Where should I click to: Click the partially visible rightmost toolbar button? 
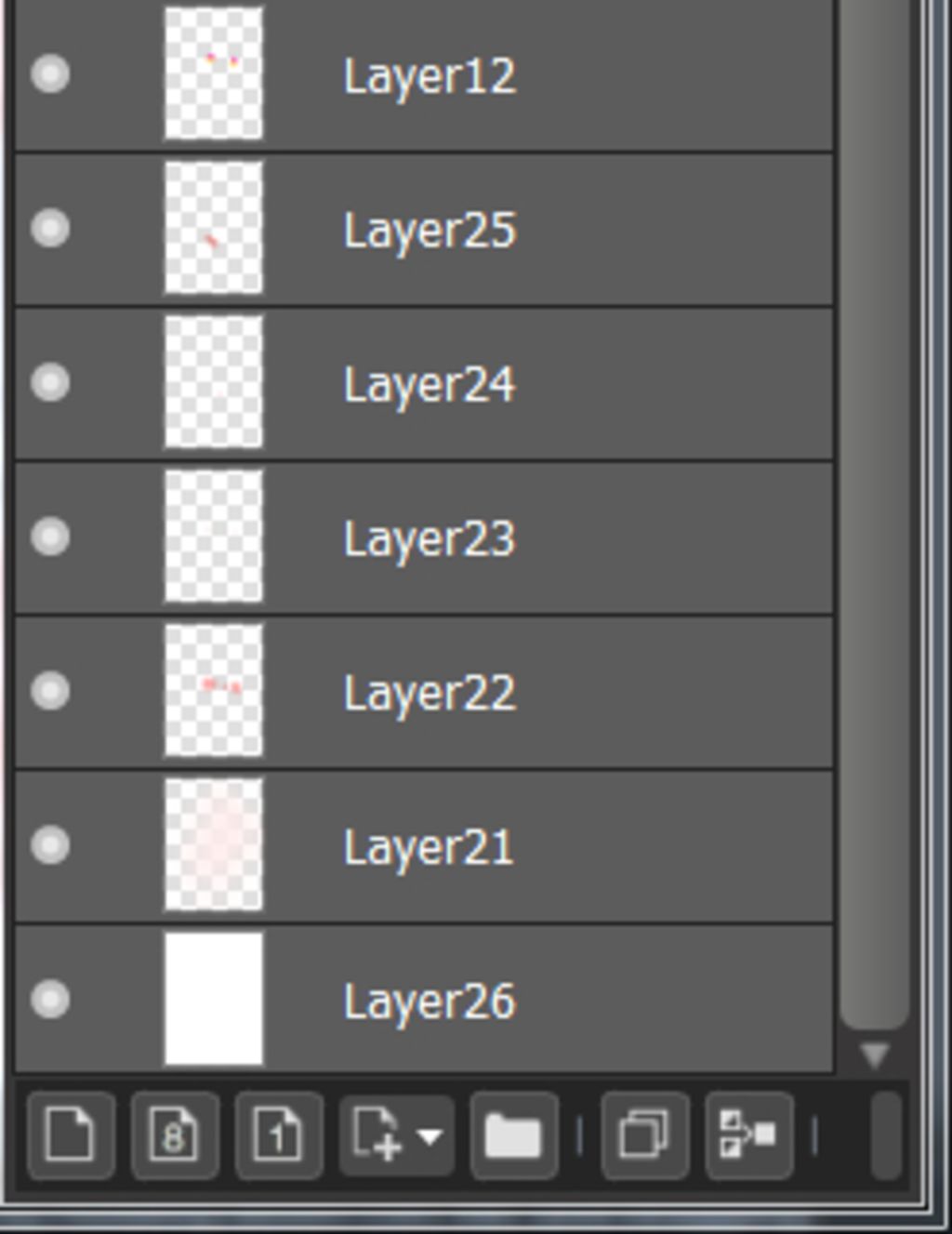pos(888,1135)
